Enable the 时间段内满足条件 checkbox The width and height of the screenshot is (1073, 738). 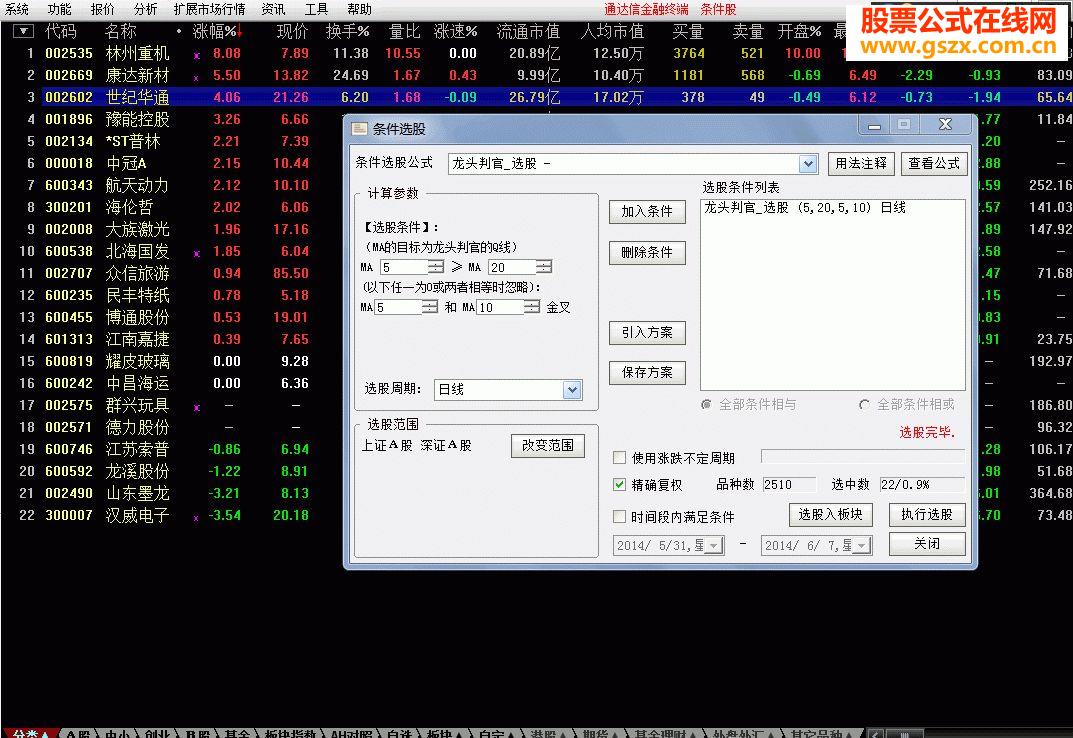coord(619,516)
